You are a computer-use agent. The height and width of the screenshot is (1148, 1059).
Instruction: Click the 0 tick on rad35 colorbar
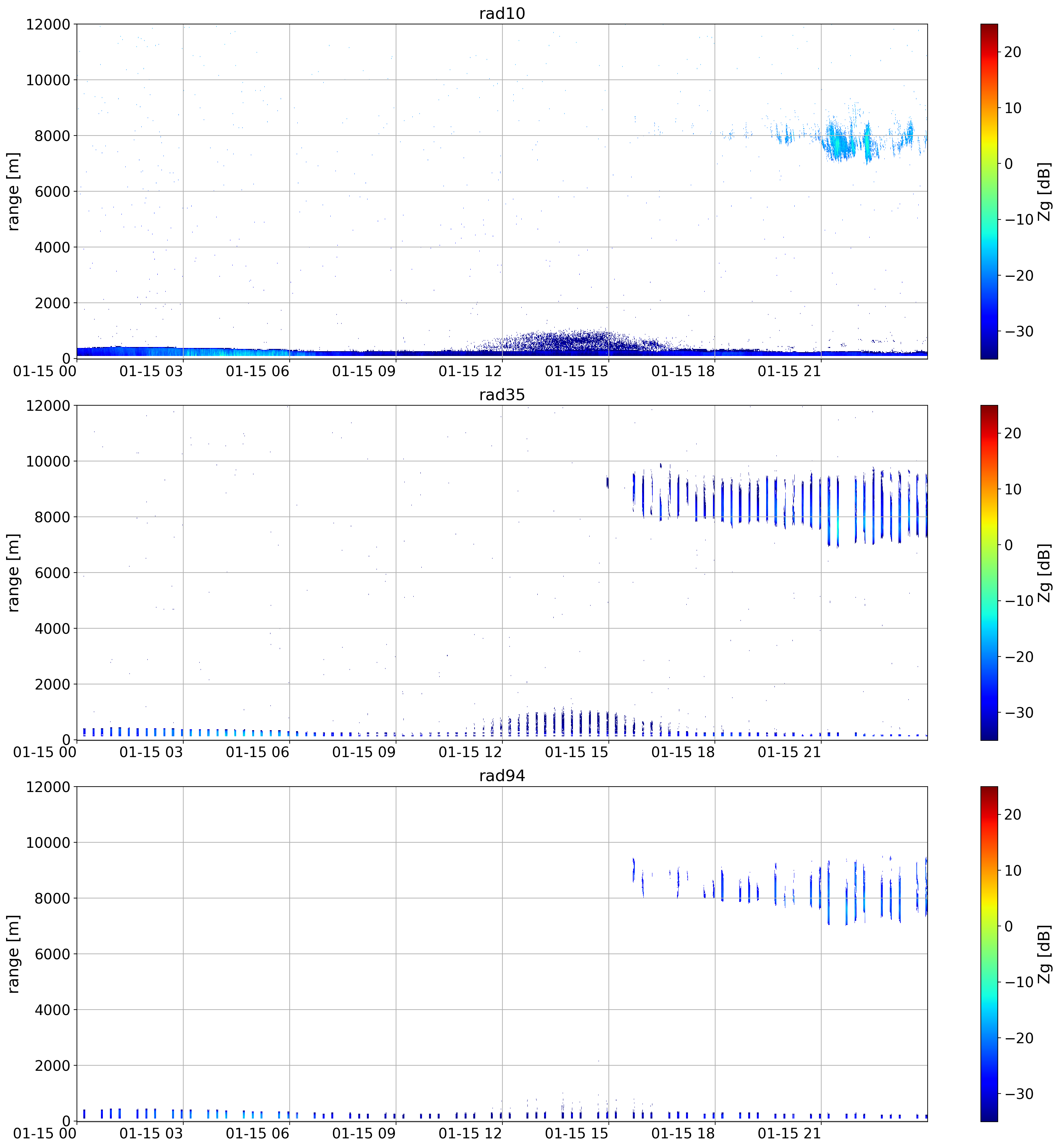click(x=1009, y=545)
